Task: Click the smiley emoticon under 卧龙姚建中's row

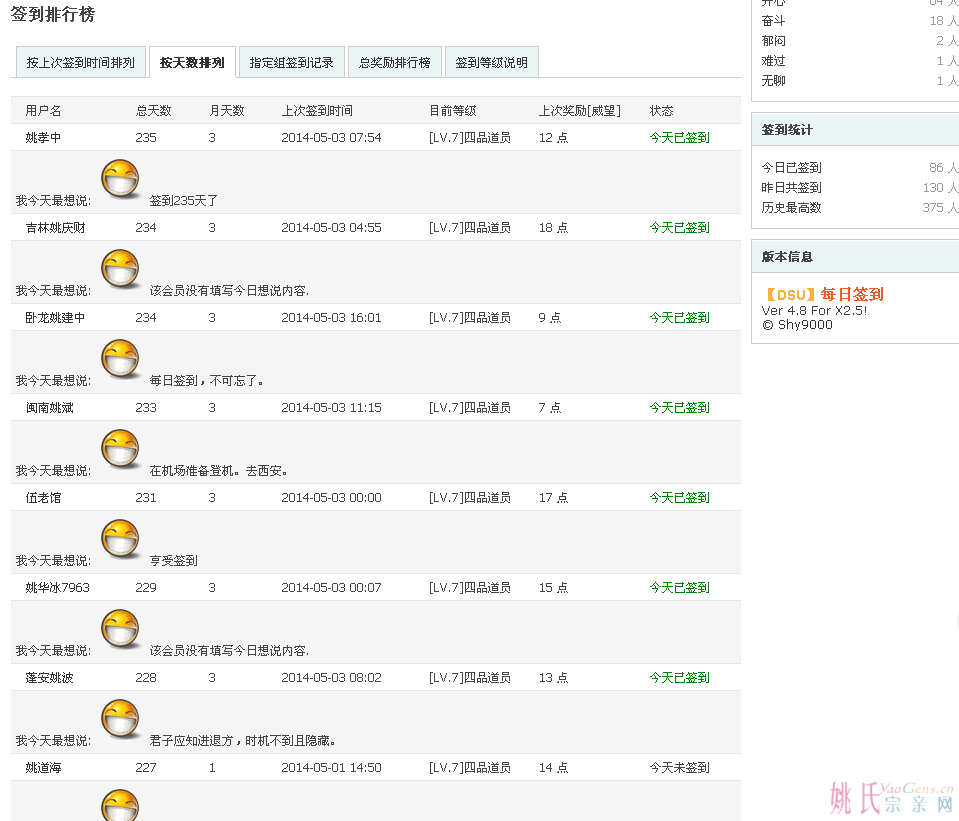Action: pyautogui.click(x=121, y=359)
